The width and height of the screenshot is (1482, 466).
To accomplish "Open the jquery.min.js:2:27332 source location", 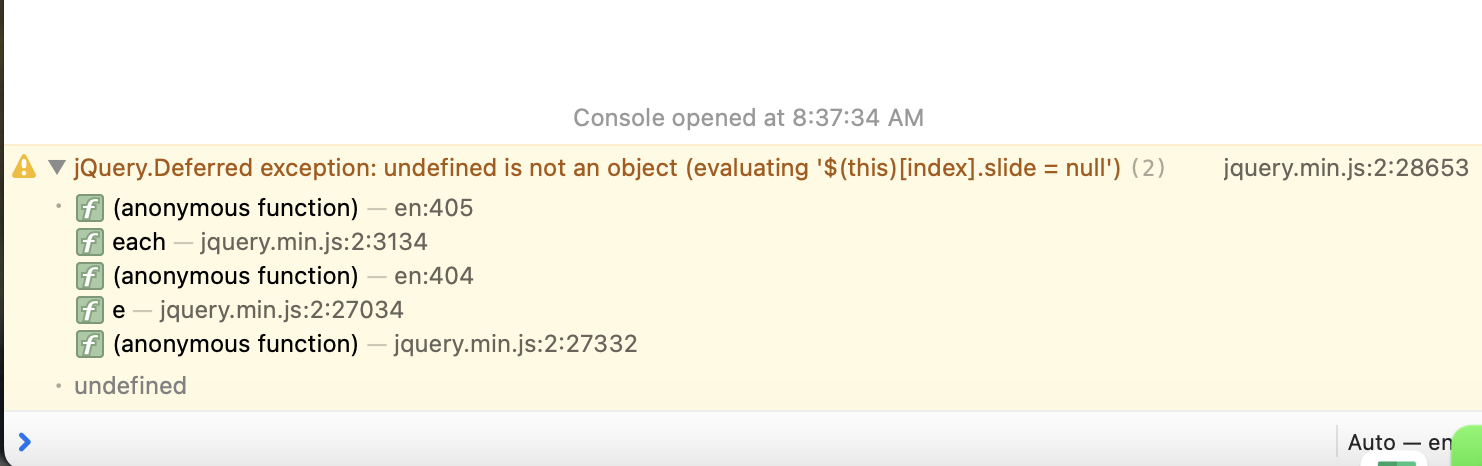I will tap(515, 344).
